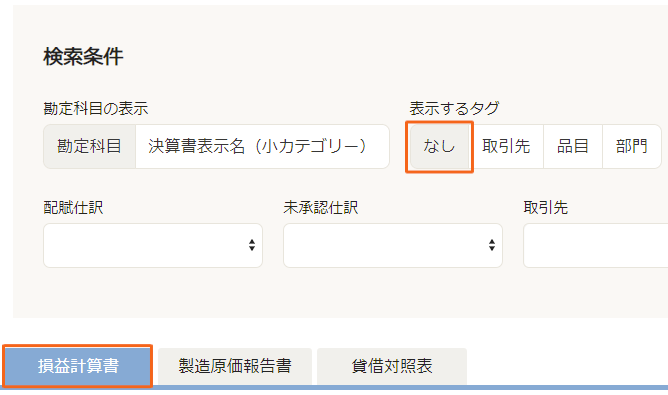Switch to the 損益計算書 tab

click(78, 366)
